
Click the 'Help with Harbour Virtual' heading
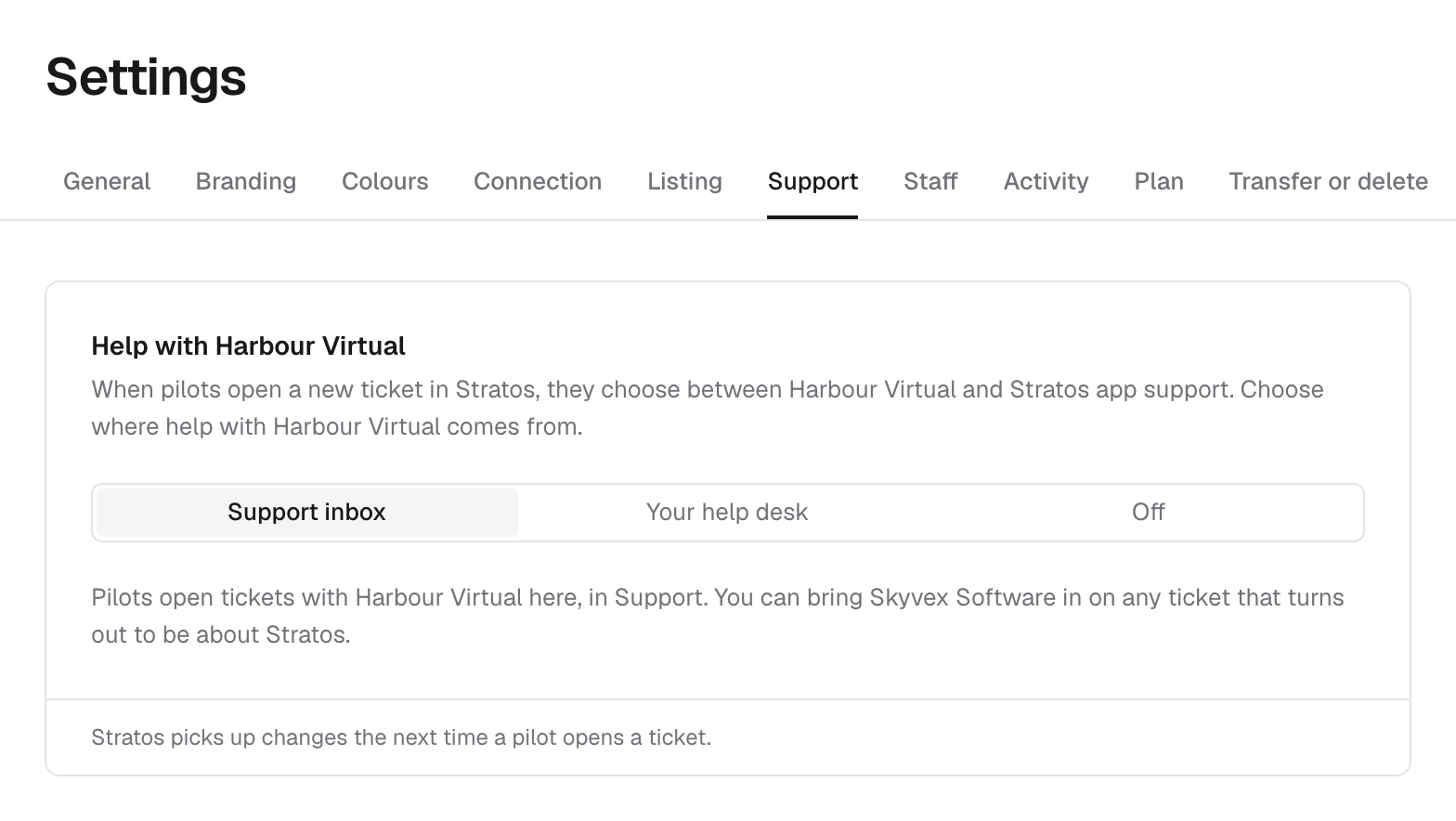pos(248,346)
